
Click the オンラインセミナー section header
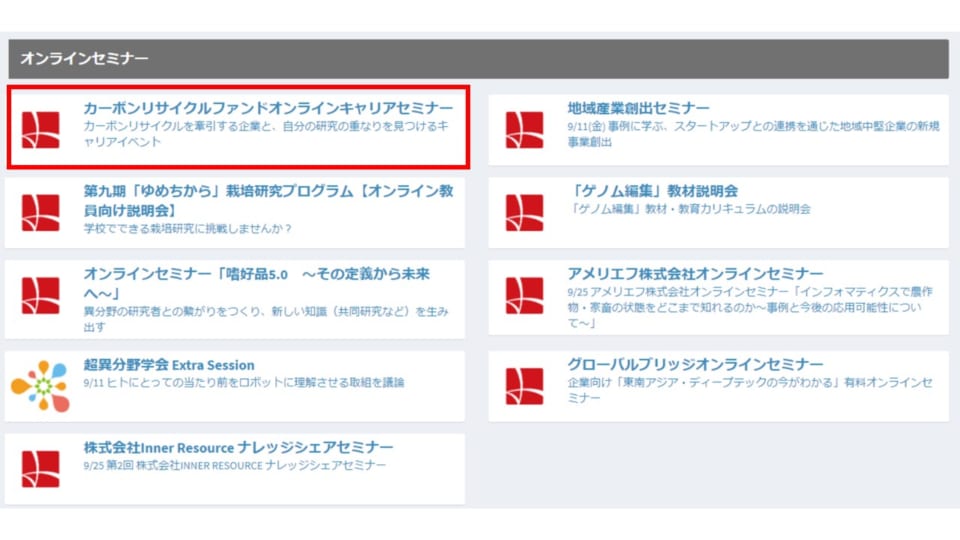coord(478,59)
